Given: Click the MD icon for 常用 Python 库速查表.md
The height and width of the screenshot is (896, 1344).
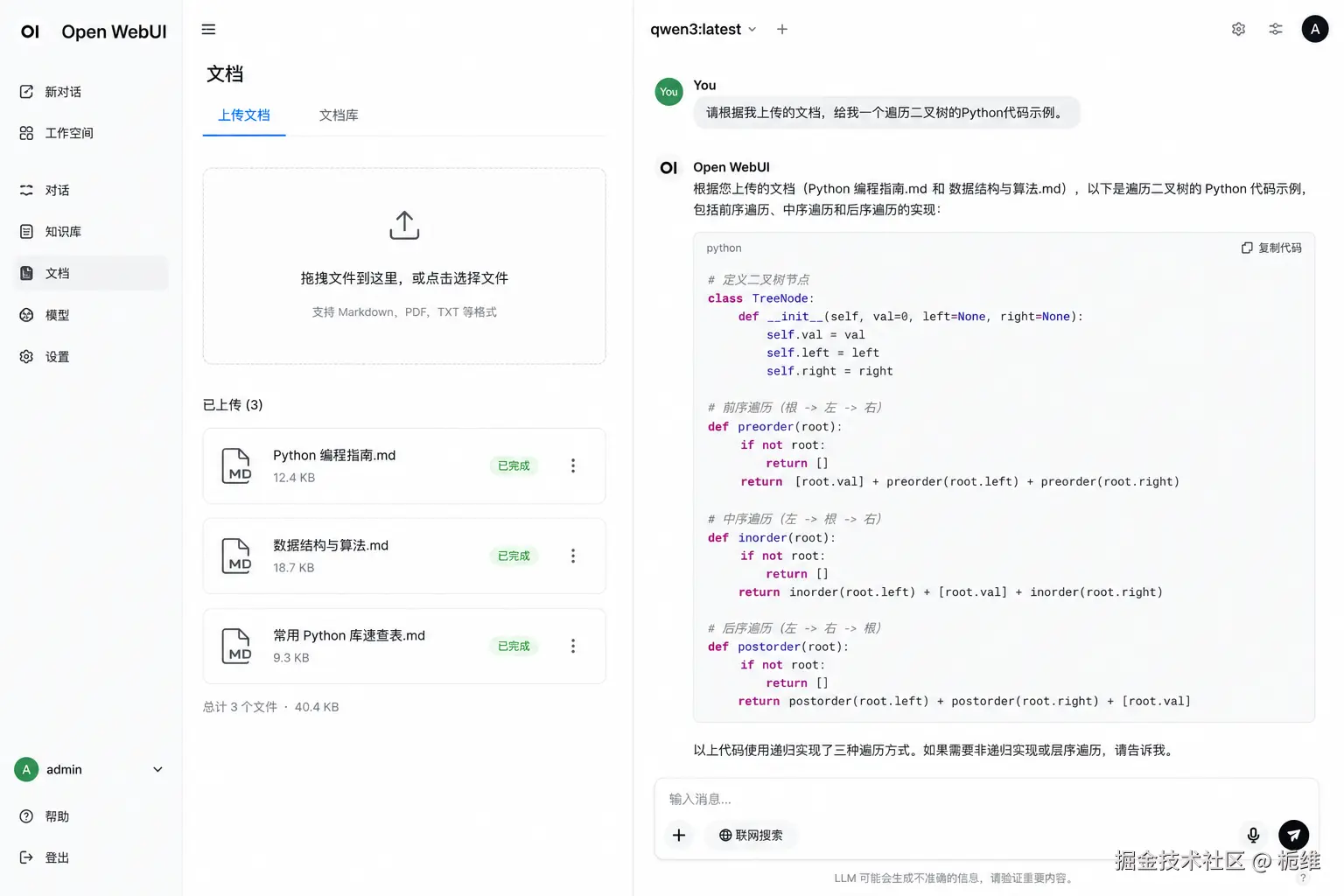Looking at the screenshot, I should [x=236, y=646].
